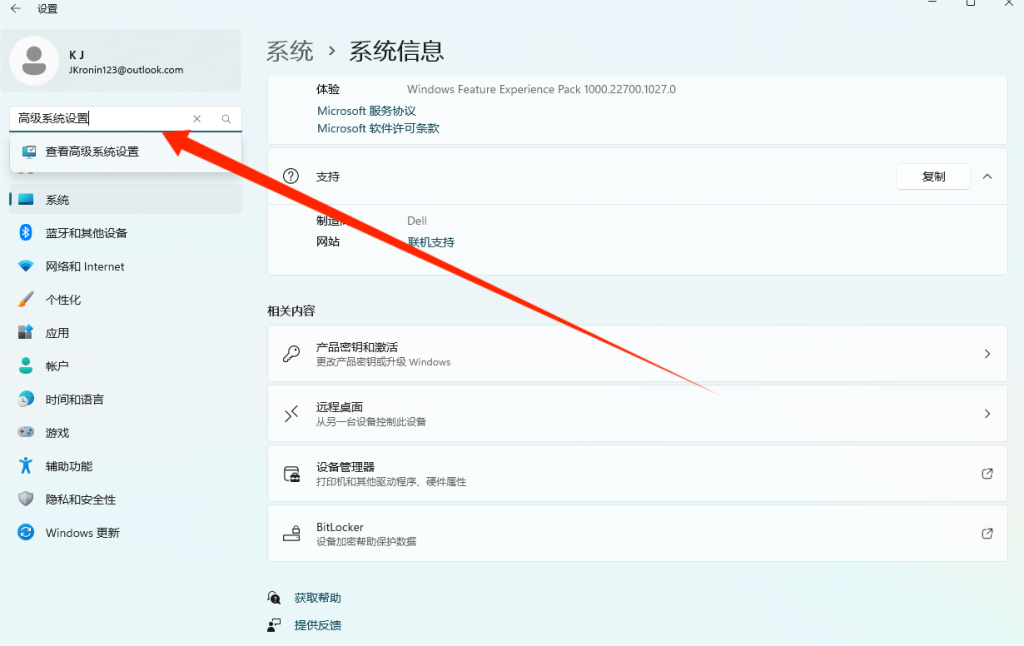Expand the 产品密钥和激活 chevron

(987, 354)
